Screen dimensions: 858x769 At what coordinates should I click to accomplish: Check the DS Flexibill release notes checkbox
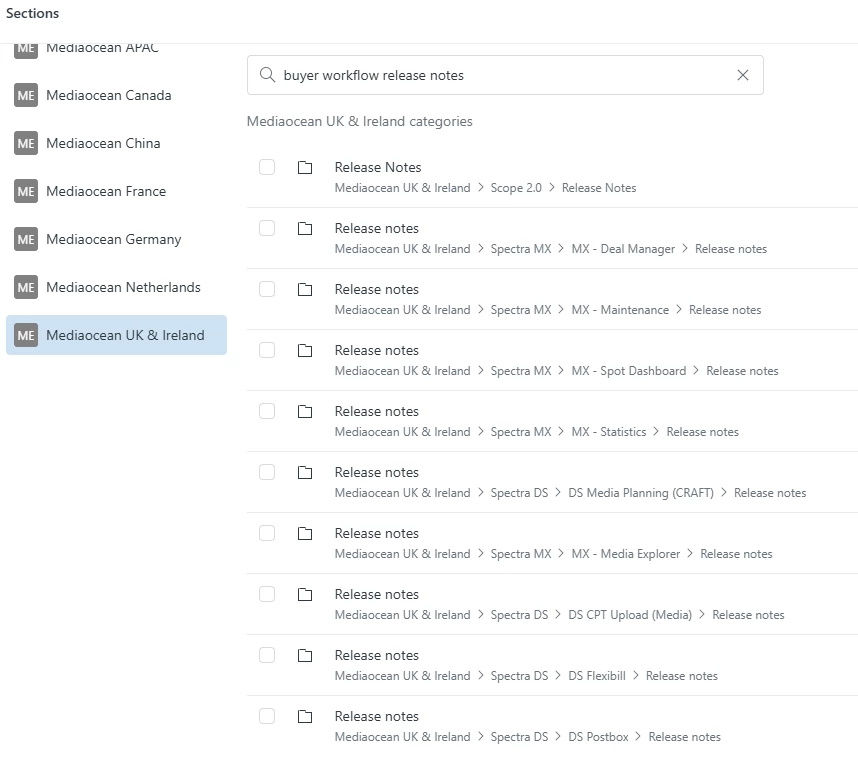tap(267, 655)
